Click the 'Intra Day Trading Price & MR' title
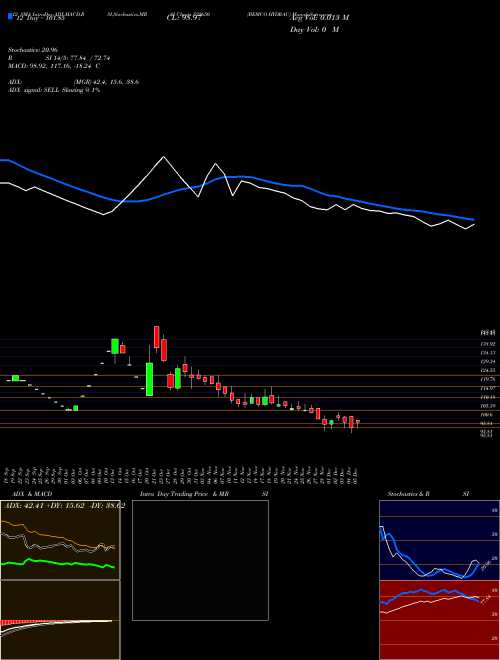Image resolution: width=500 pixels, height=660 pixels. pos(184,494)
